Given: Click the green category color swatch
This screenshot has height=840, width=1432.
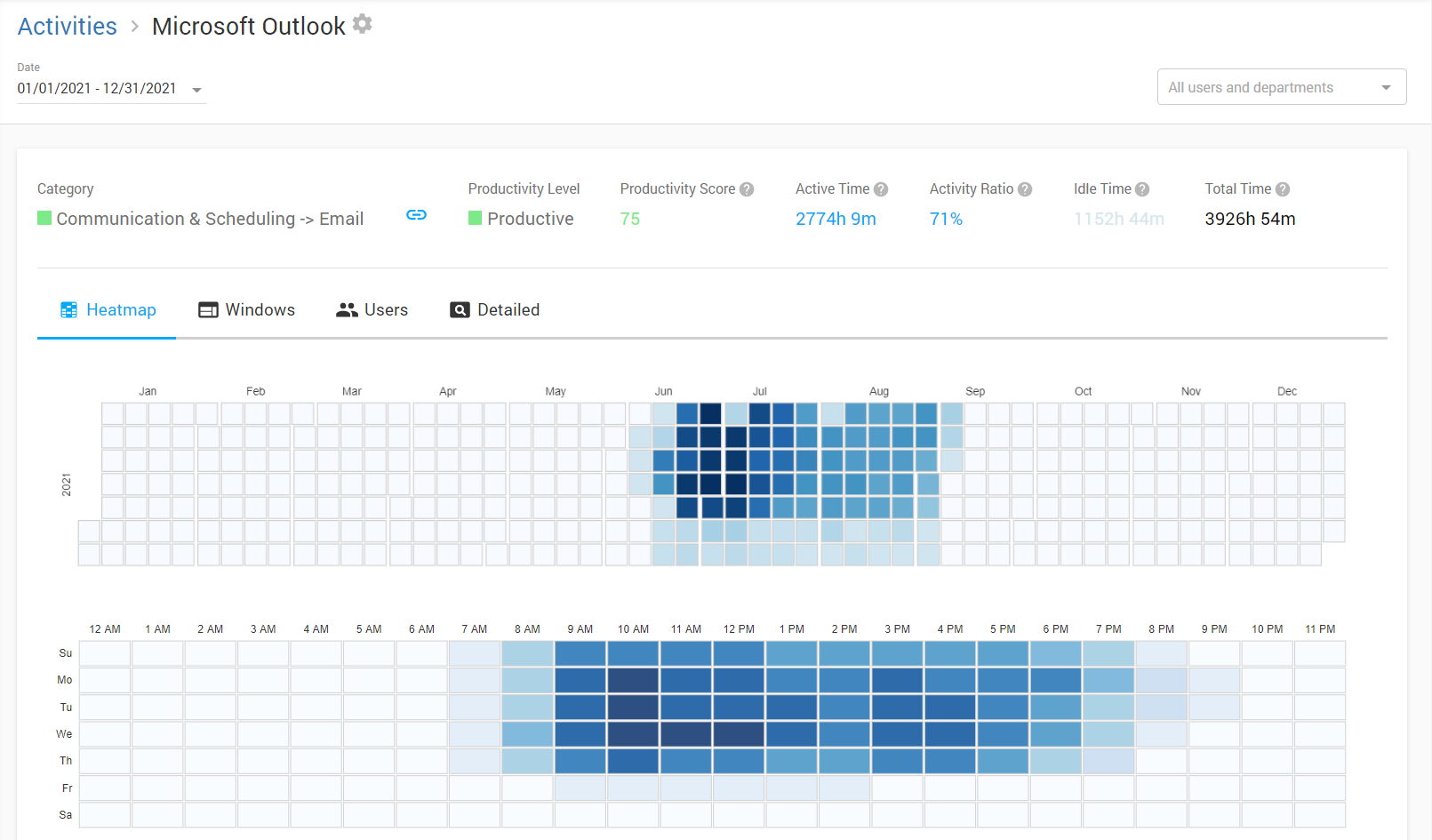Looking at the screenshot, I should (x=44, y=218).
